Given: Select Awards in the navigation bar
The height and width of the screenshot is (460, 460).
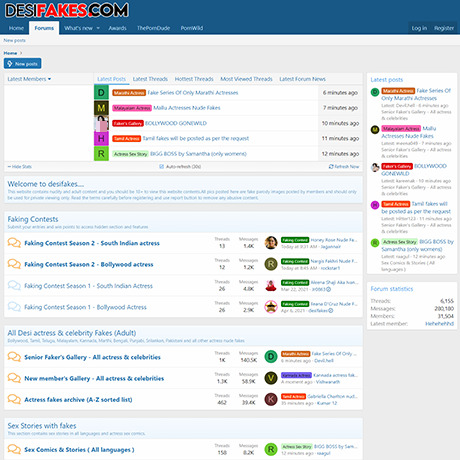Looking at the screenshot, I should [x=117, y=28].
